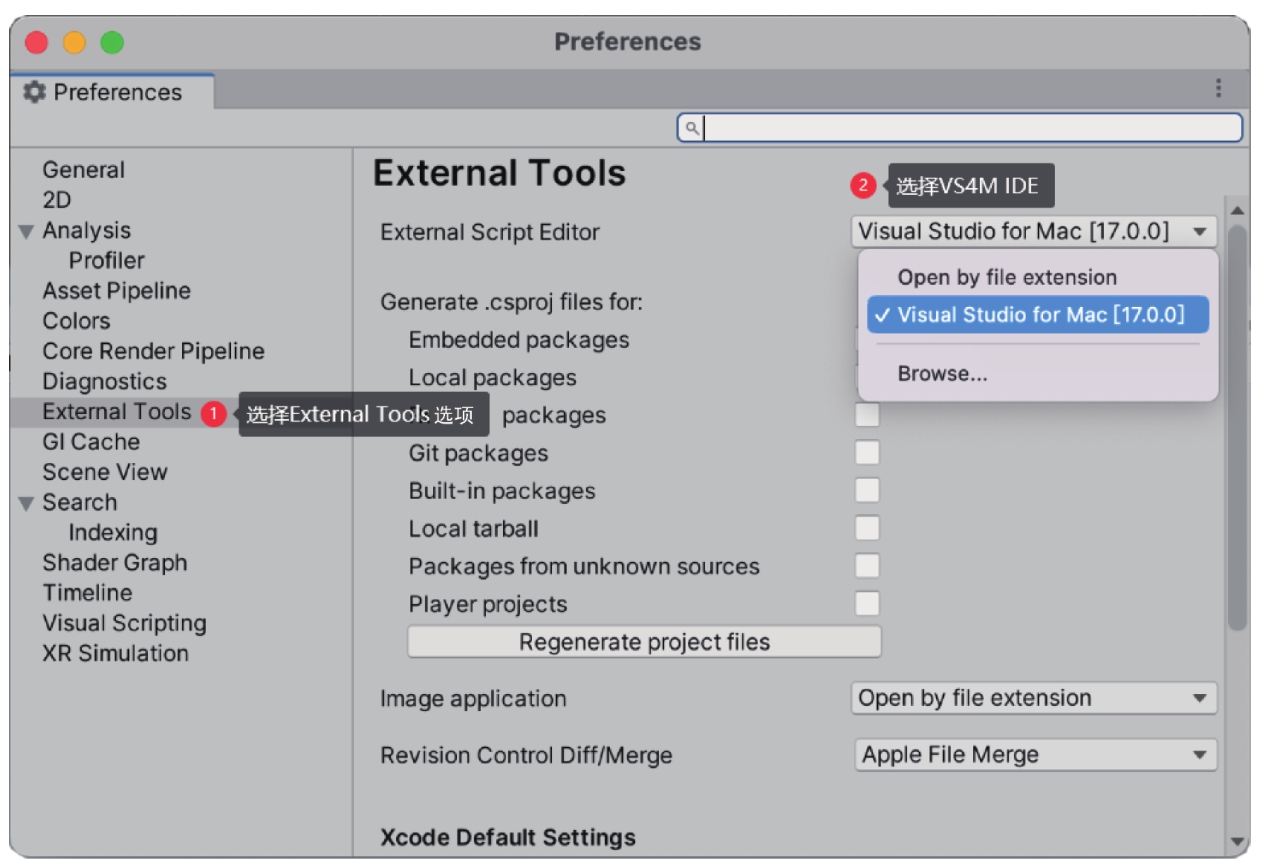The image size is (1271, 868).
Task: Collapse the Search tree section
Action: pos(26,504)
